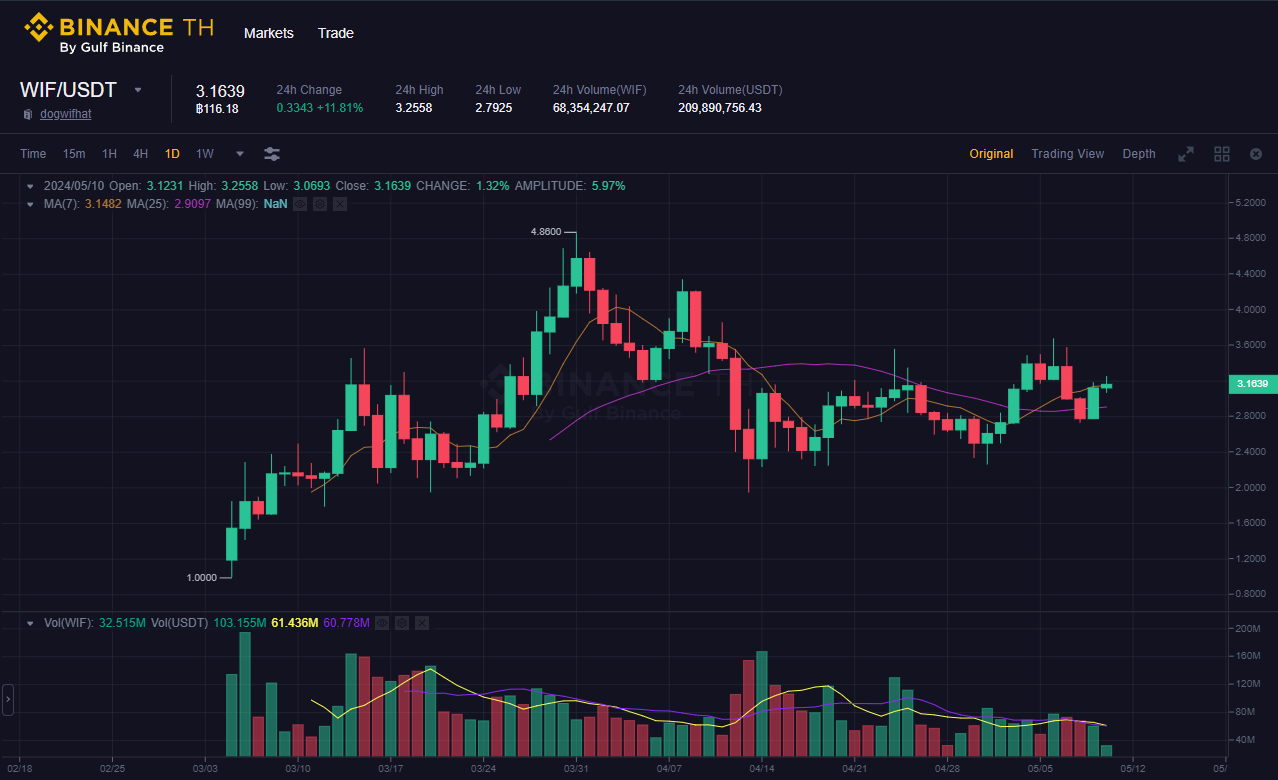Click the document icon beside dogwifhat

pos(27,114)
